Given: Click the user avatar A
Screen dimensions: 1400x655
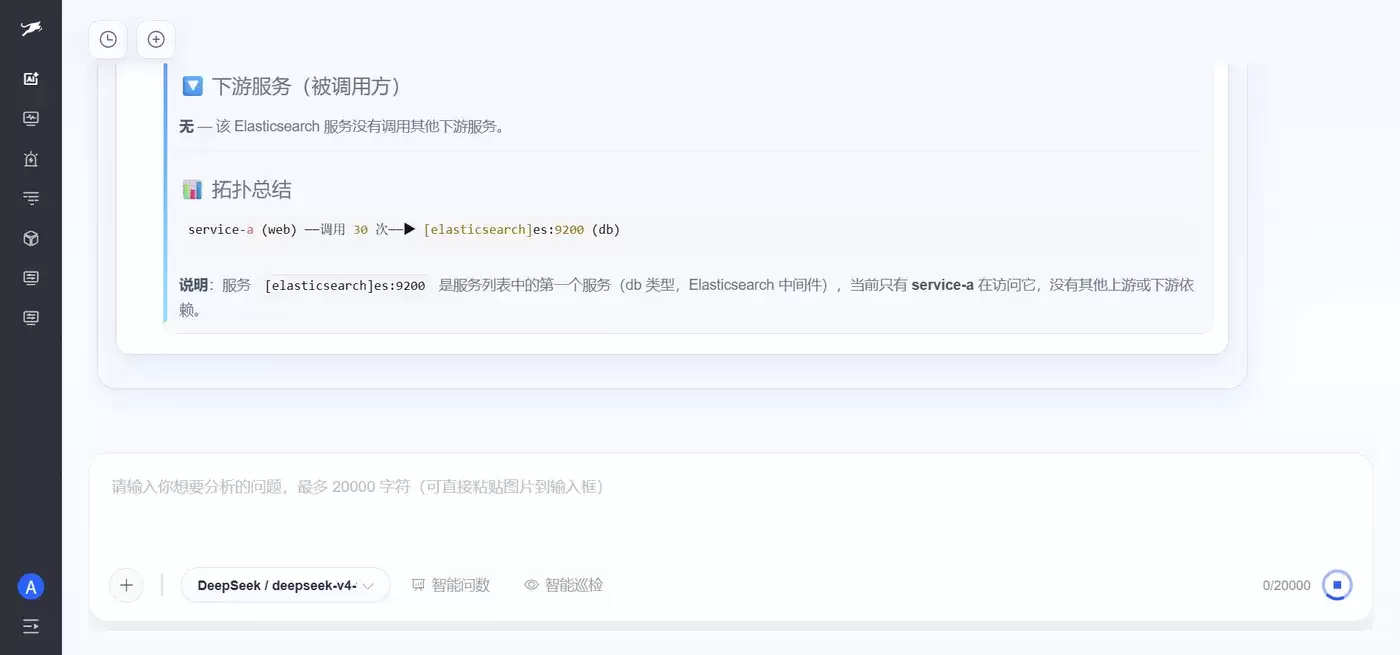Looking at the screenshot, I should (x=31, y=587).
